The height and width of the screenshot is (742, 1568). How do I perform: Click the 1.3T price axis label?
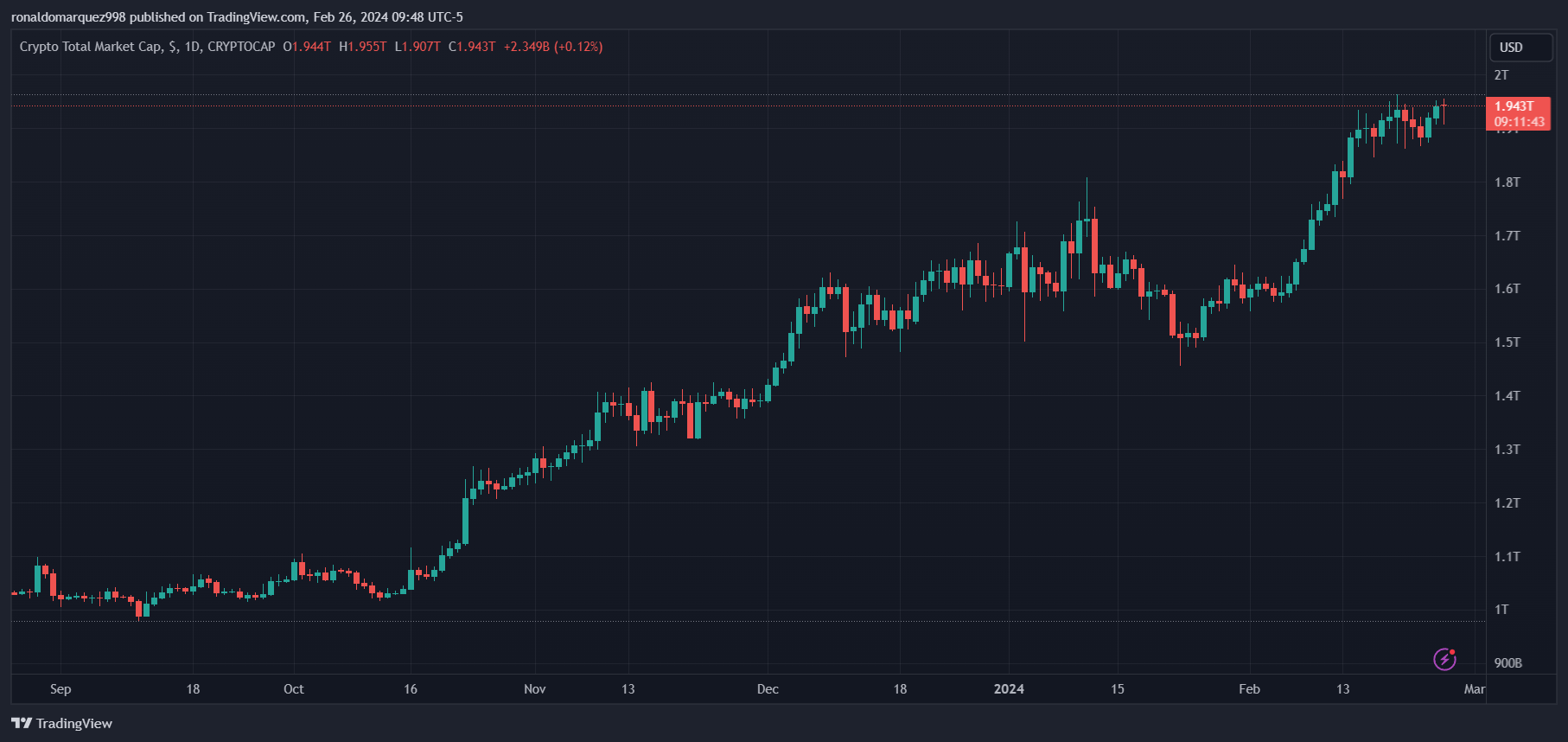pos(1507,450)
